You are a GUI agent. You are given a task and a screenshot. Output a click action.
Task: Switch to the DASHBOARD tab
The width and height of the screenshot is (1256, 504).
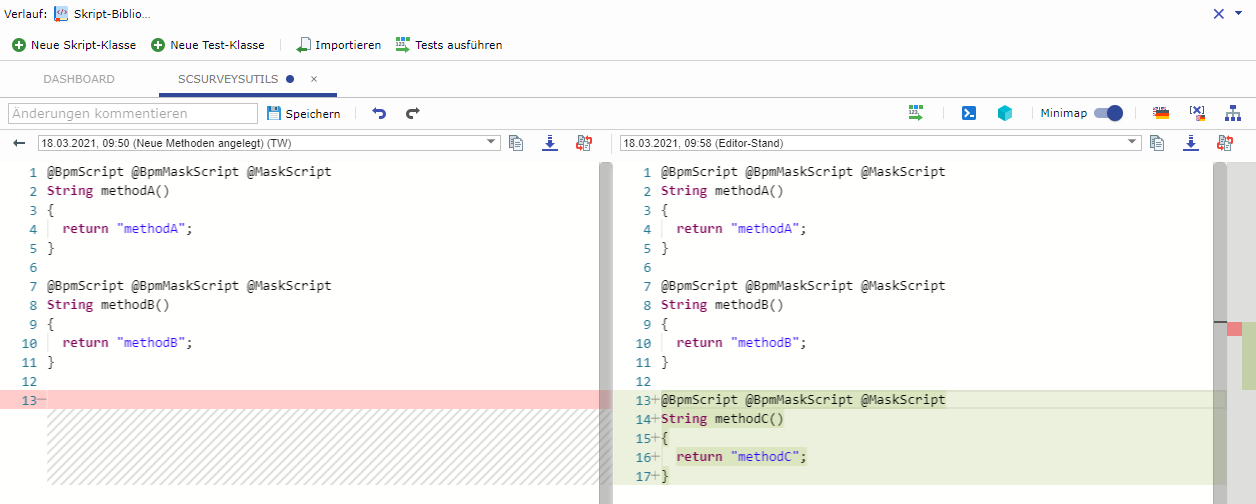pyautogui.click(x=79, y=79)
